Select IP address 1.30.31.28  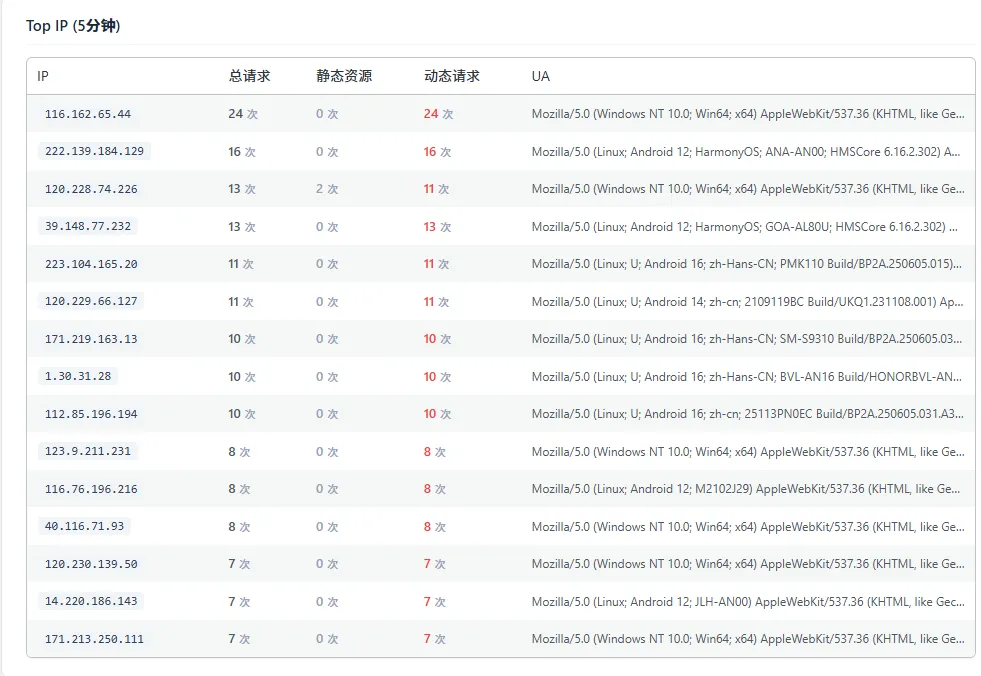click(78, 376)
